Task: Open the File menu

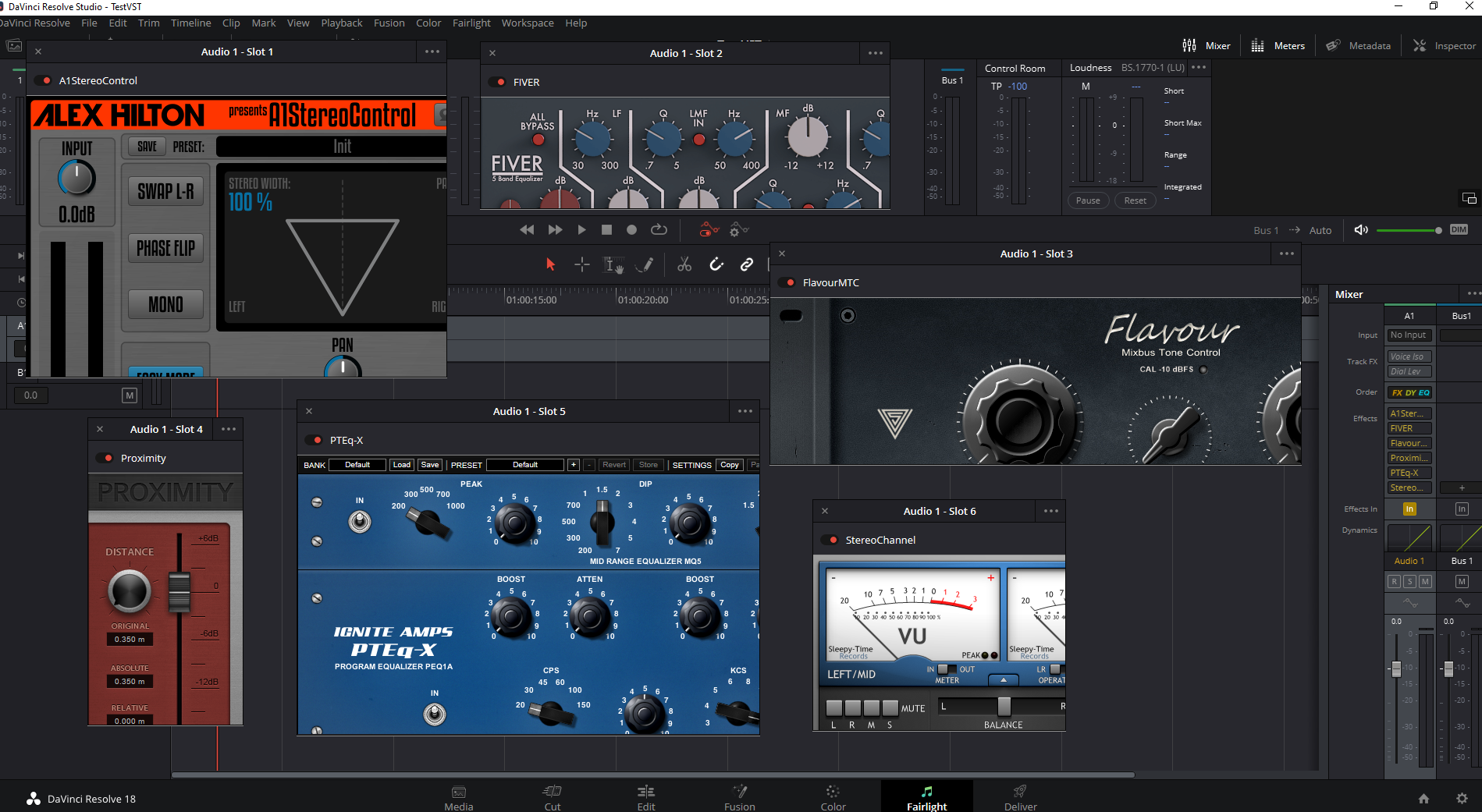Action: pyautogui.click(x=89, y=23)
